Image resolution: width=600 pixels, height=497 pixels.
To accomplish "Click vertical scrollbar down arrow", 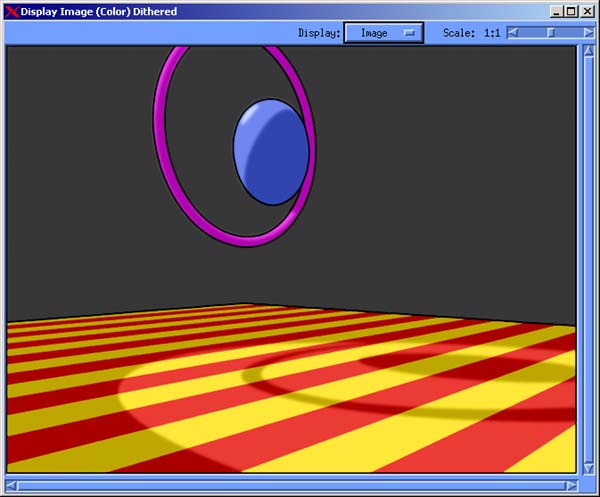I will [589, 468].
